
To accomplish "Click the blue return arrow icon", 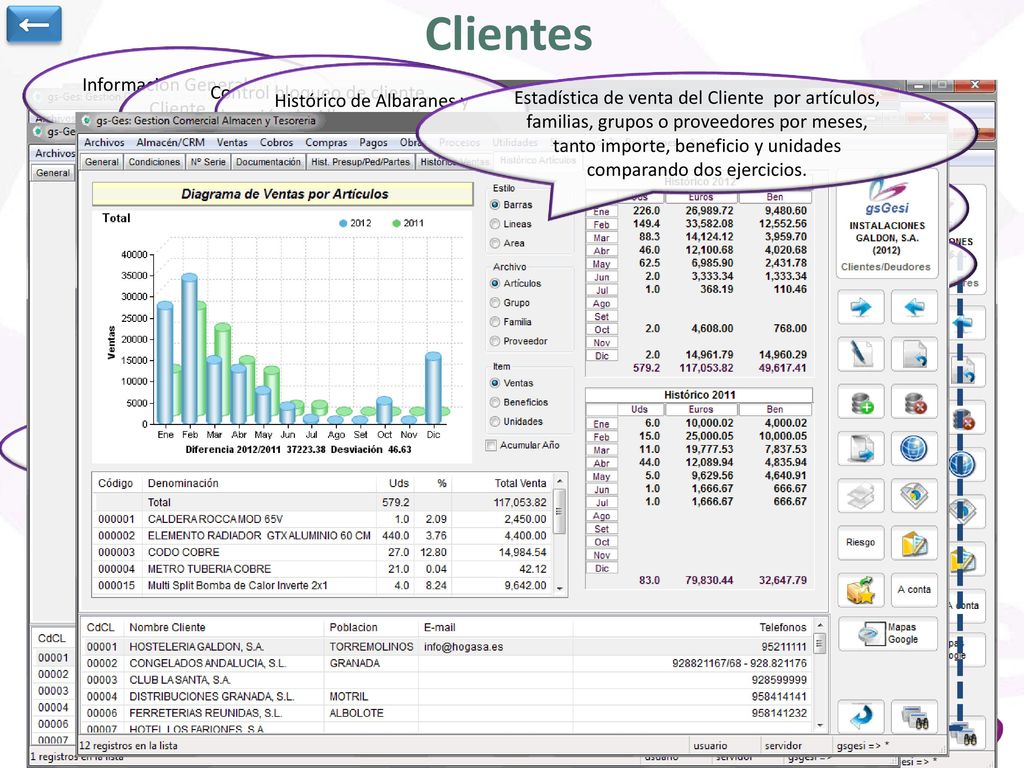I will click(861, 717).
